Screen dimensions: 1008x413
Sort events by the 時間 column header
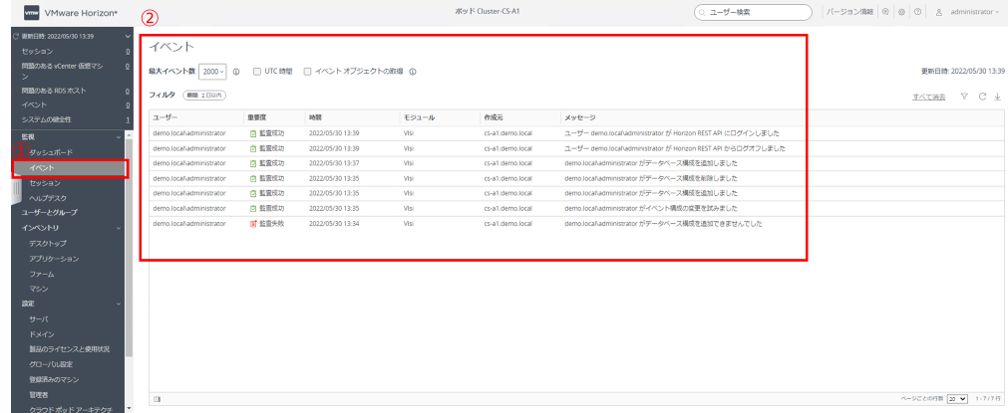[316, 117]
